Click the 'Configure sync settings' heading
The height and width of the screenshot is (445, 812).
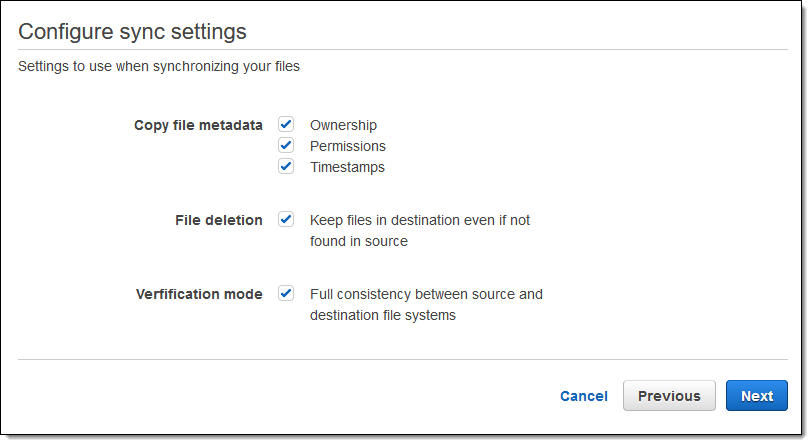(x=132, y=31)
